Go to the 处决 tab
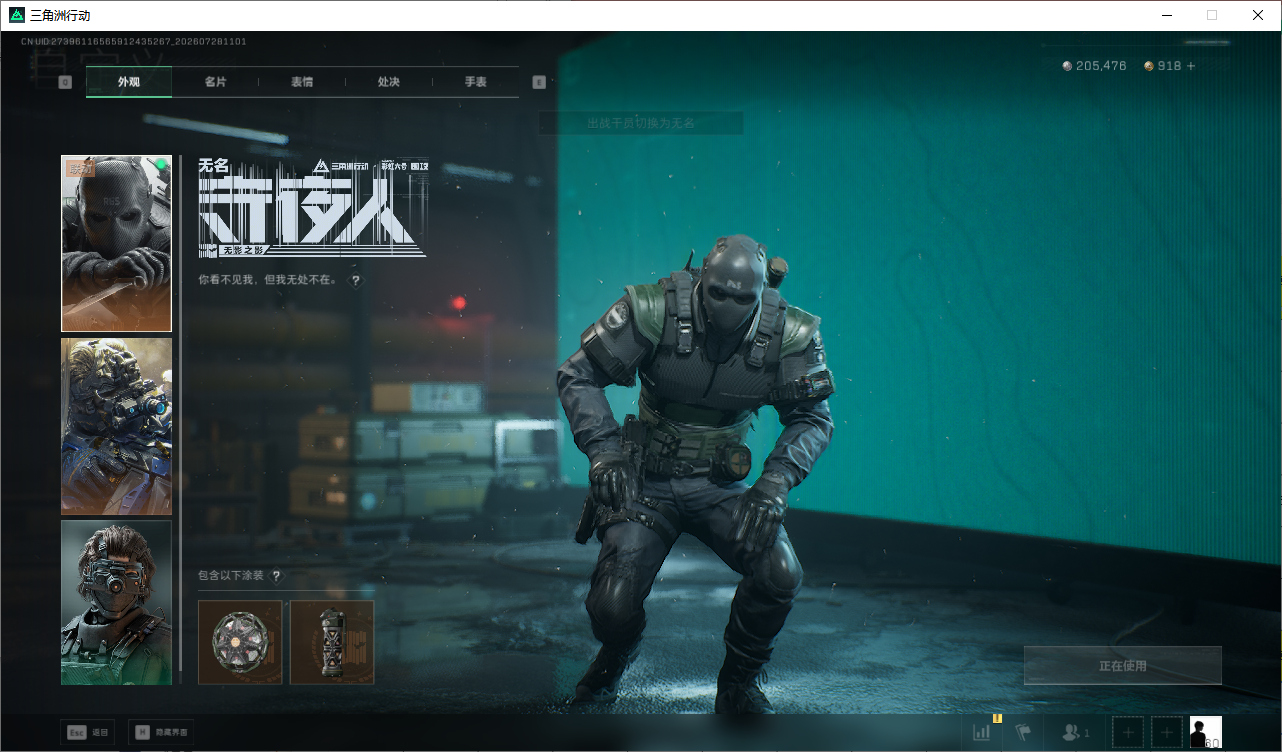This screenshot has width=1282, height=752. [389, 82]
